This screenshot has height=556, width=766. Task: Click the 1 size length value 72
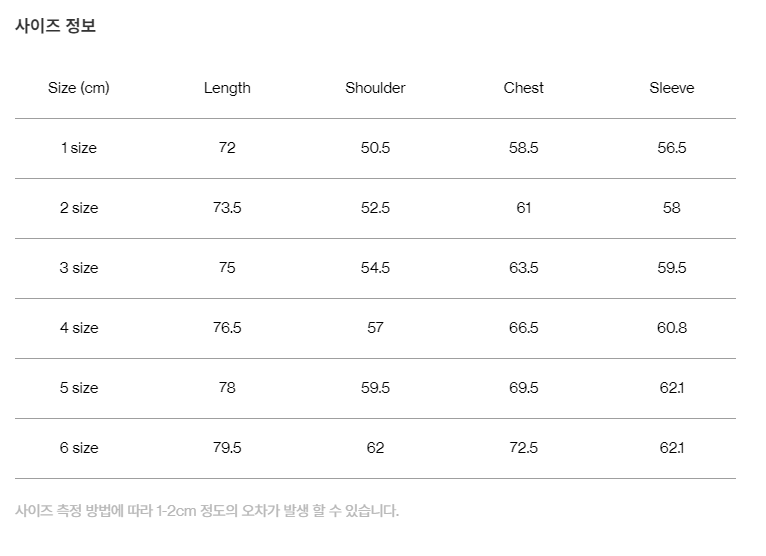pos(227,148)
